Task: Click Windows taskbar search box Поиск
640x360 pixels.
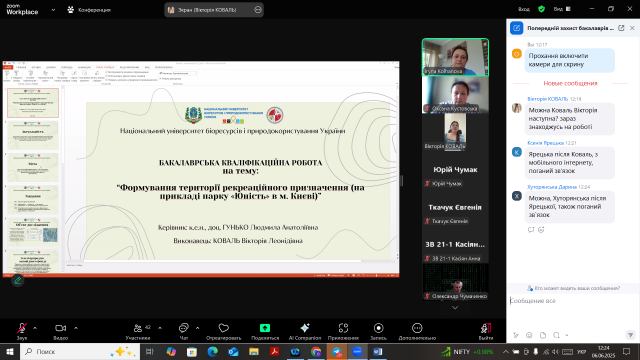Action: point(80,351)
